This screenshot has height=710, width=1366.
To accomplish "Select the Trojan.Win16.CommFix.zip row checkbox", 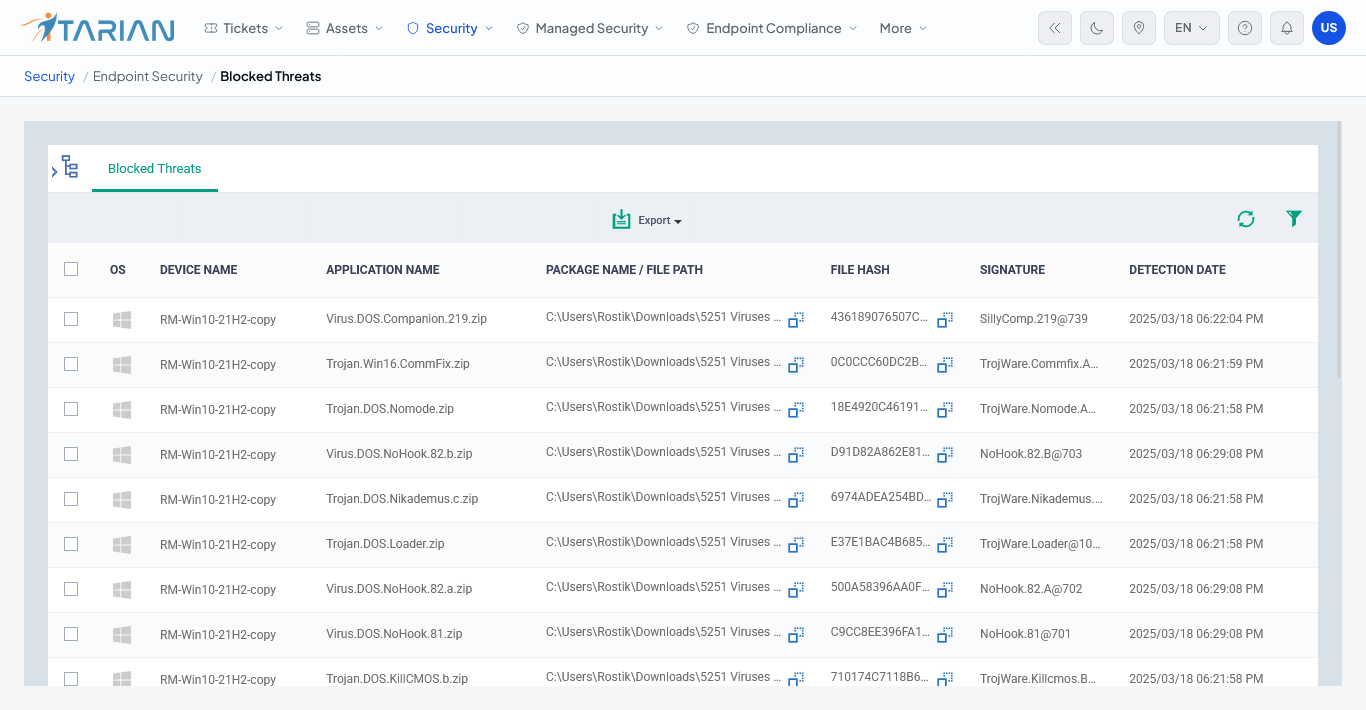I will click(71, 364).
